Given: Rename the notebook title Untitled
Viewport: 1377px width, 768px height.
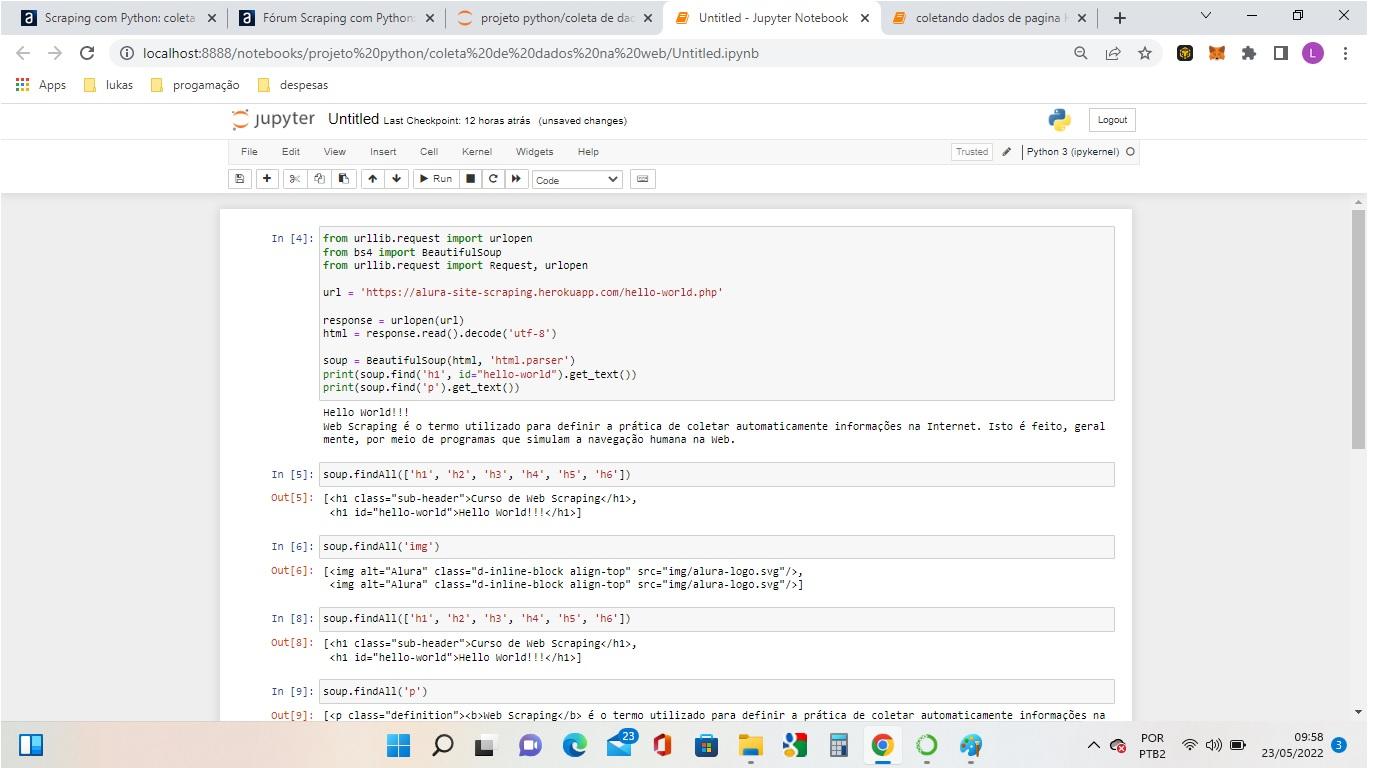Looking at the screenshot, I should tap(353, 119).
